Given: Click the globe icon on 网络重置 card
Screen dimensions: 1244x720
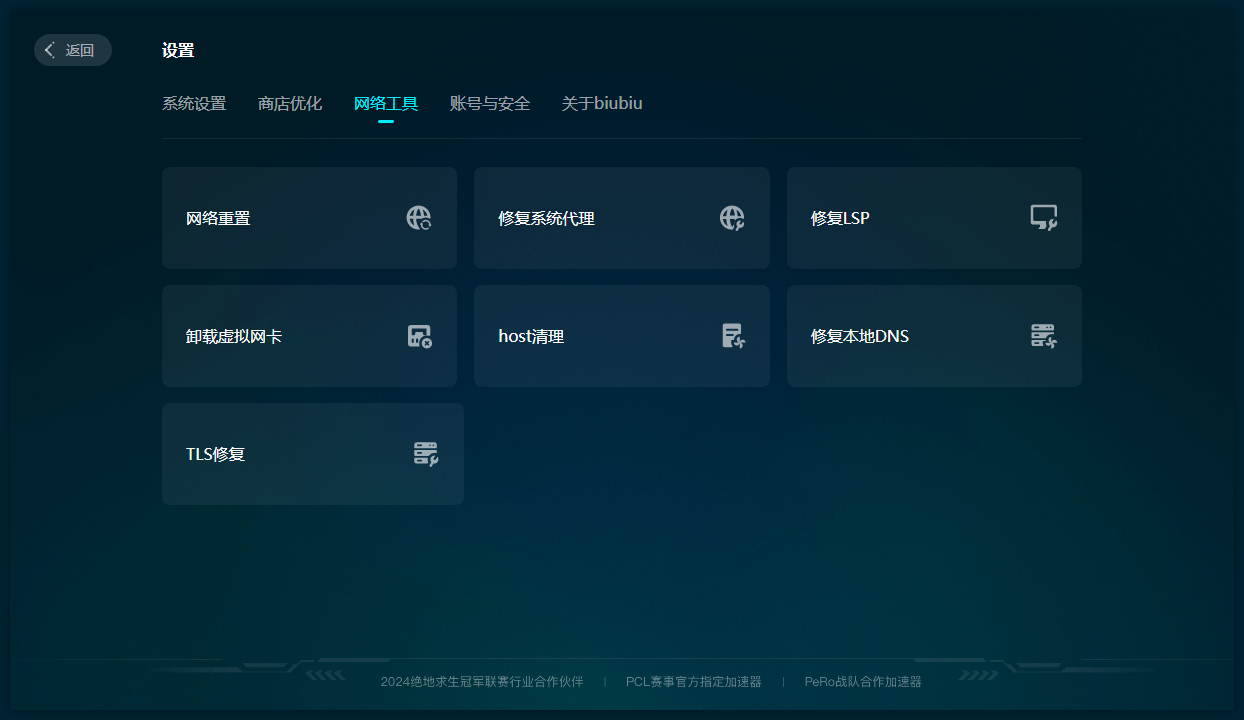Looking at the screenshot, I should pos(419,218).
